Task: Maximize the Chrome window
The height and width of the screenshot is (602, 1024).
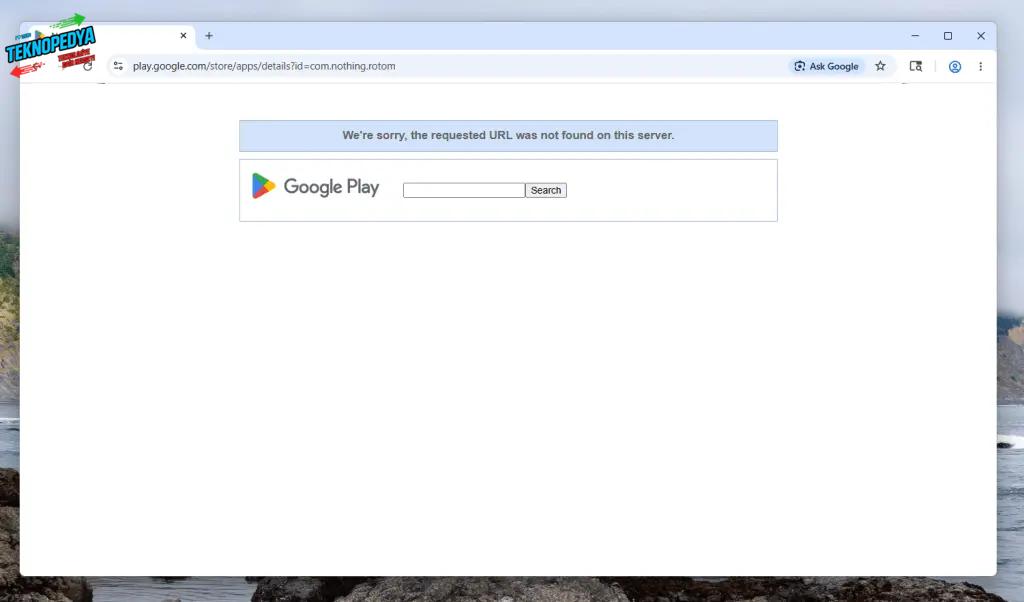Action: (948, 36)
